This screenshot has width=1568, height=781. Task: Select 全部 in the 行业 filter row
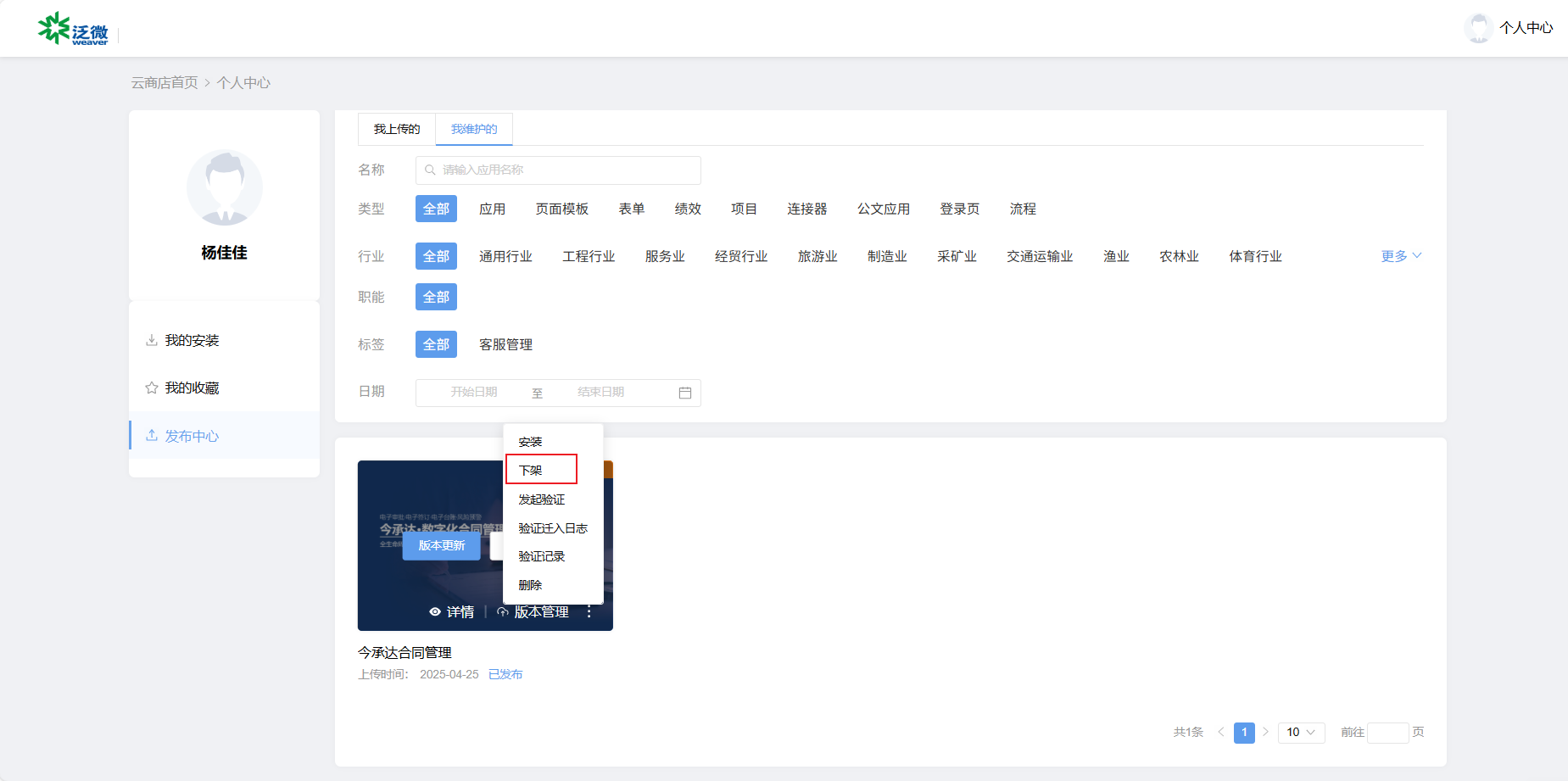click(436, 256)
